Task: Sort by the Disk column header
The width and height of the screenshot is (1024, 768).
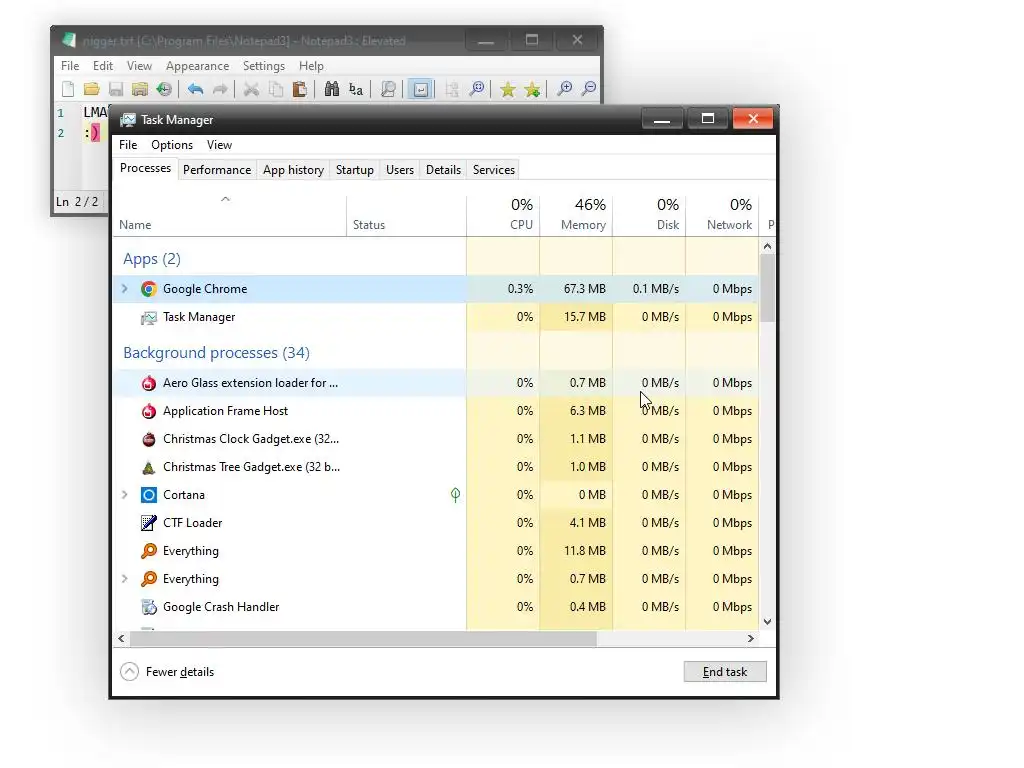Action: [x=649, y=214]
